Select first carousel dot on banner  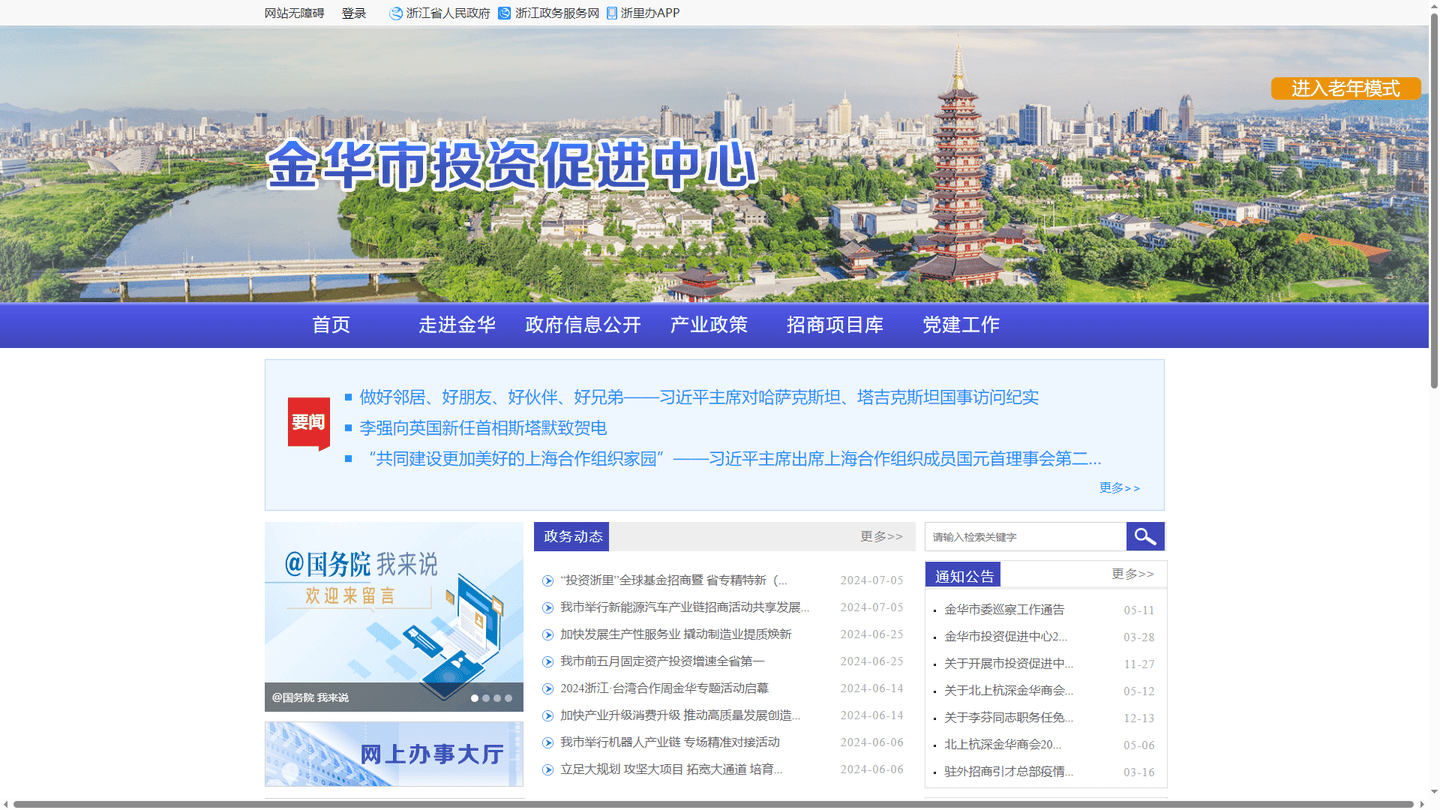click(475, 698)
